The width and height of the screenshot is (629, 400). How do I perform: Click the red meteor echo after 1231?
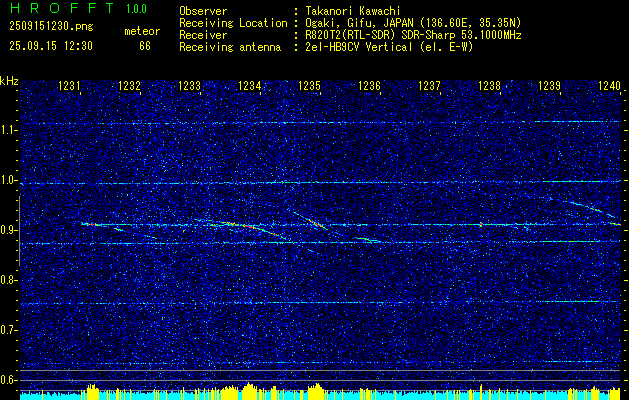coord(90,224)
